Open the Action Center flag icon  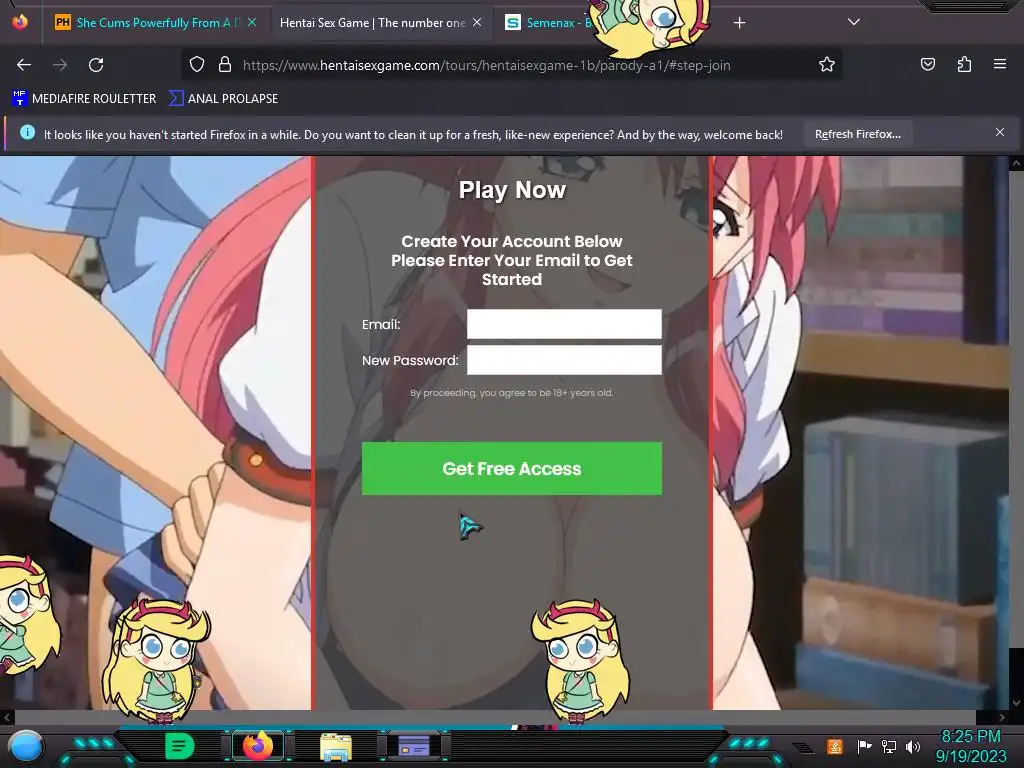[864, 746]
